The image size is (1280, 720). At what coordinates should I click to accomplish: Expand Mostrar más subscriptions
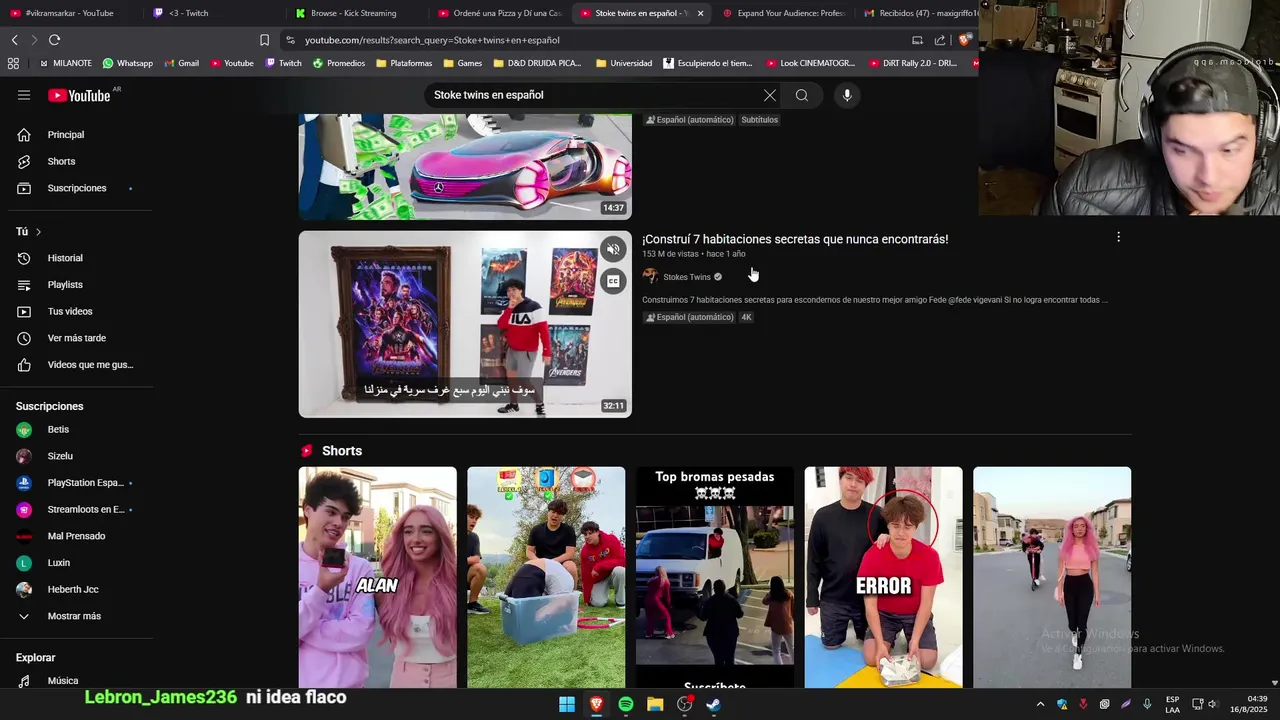tap(76, 616)
